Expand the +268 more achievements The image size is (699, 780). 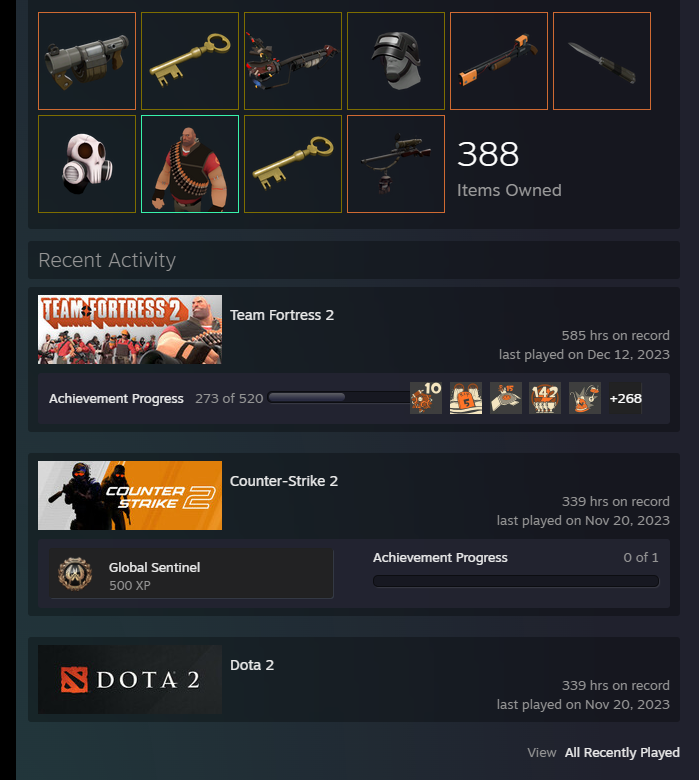coord(625,398)
